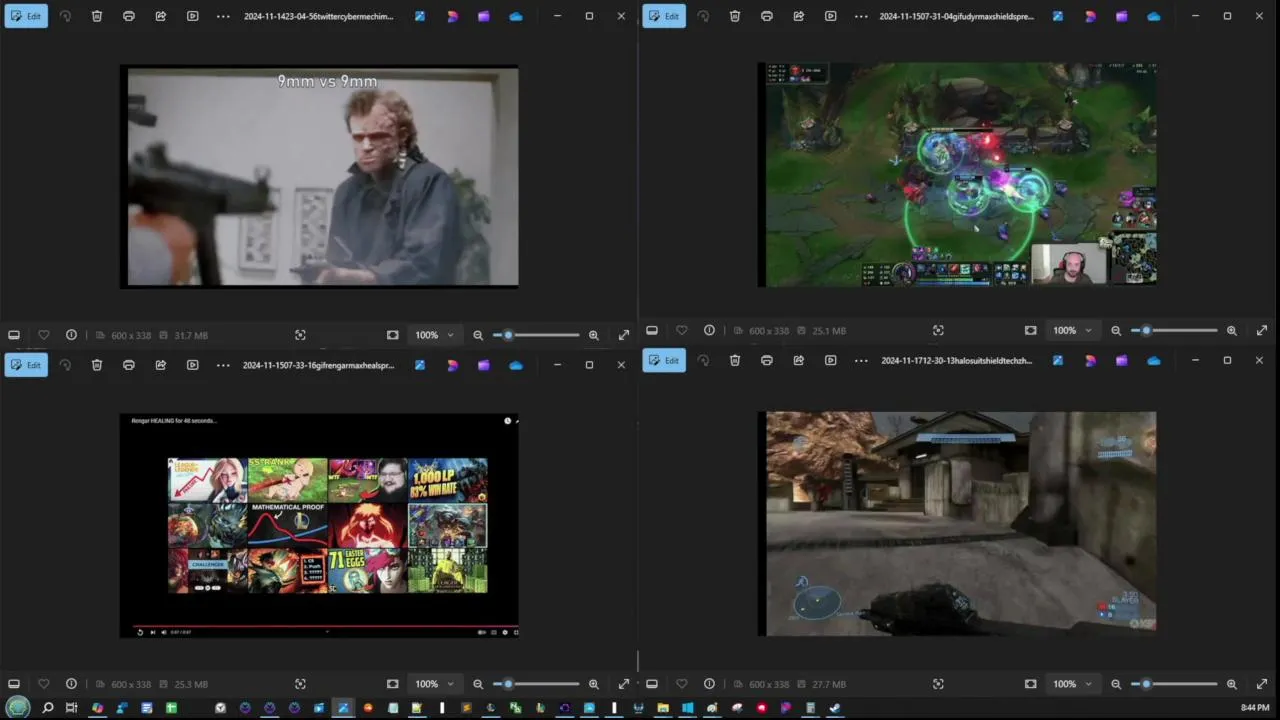Start slideshow in the gifudyrmaxshieldspre window
1280x720 pixels.
tap(831, 16)
